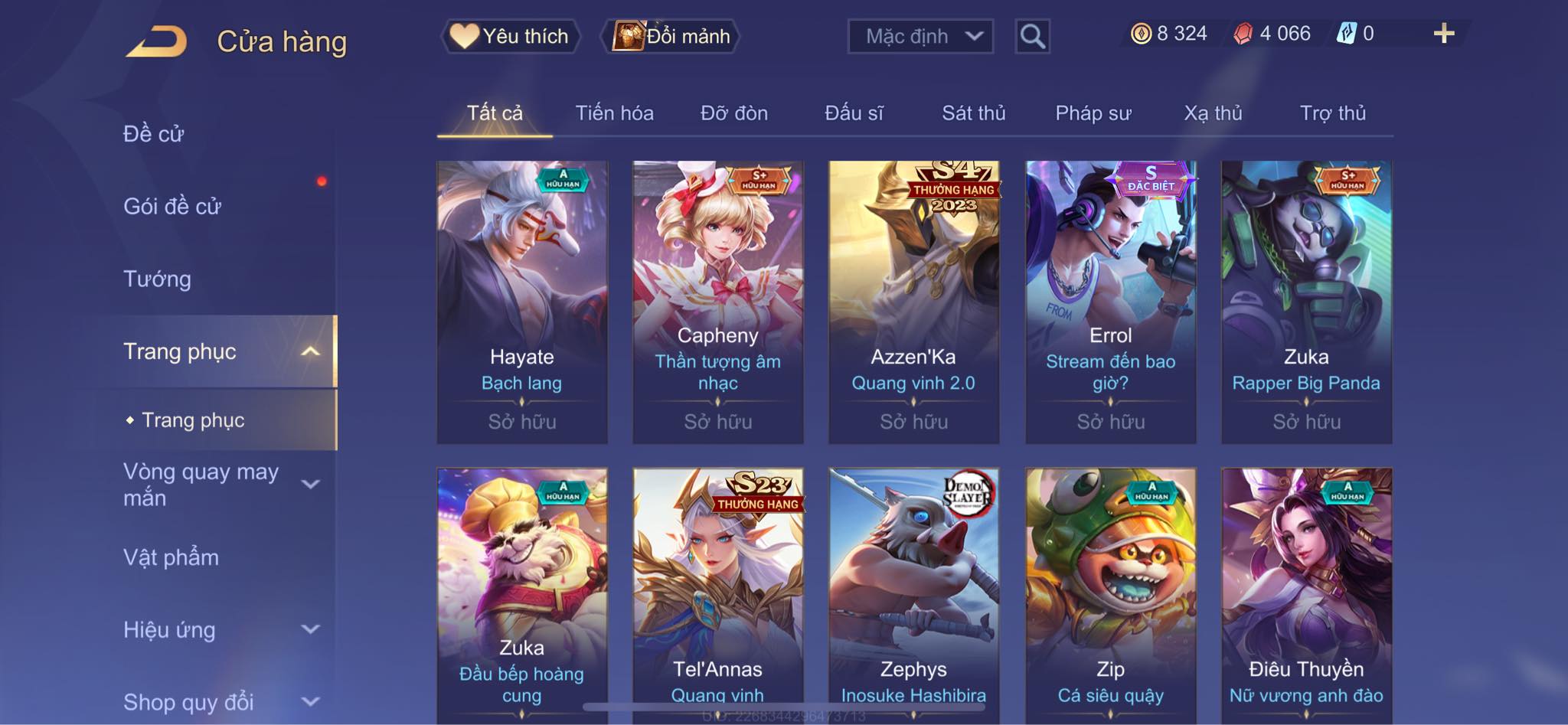Tap the blue voucher ticket icon
Viewport: 1568px width, 725px height.
(1347, 34)
